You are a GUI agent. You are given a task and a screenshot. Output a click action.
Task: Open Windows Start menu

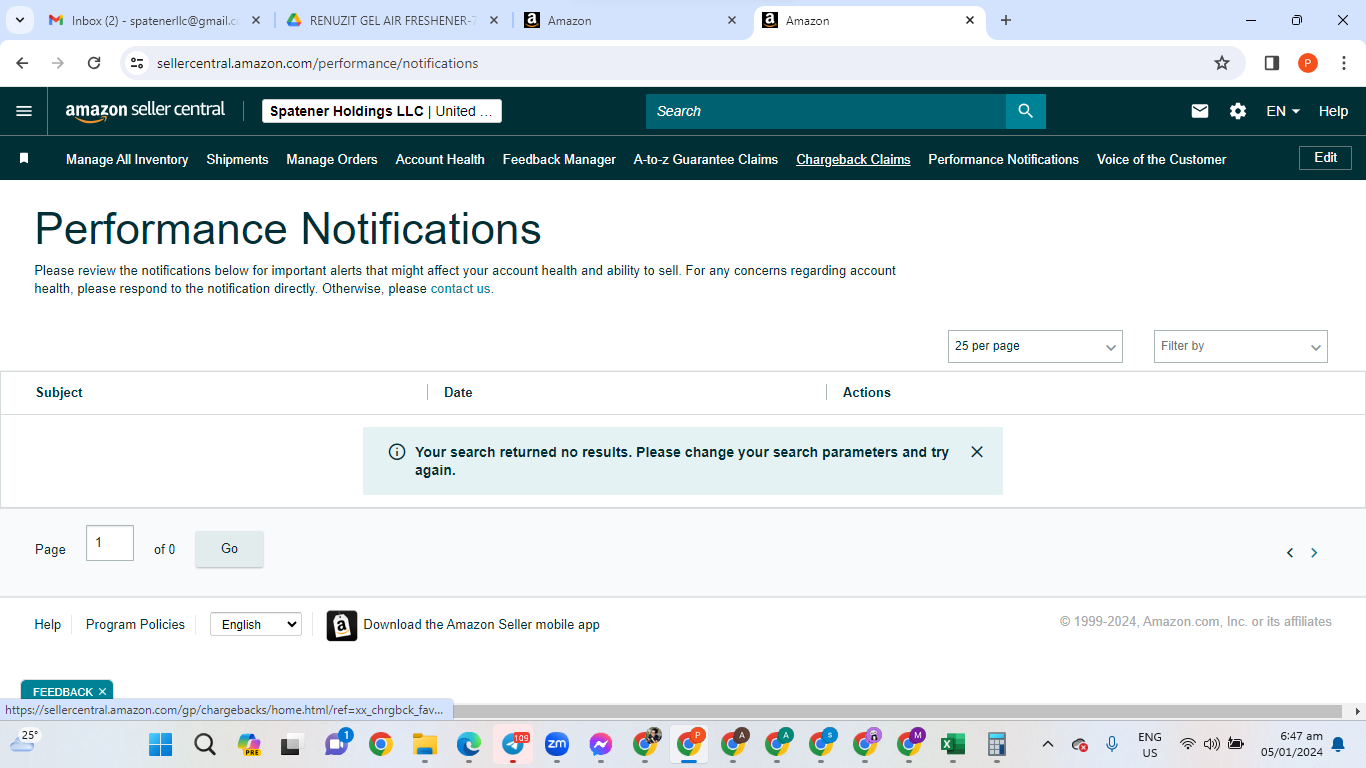160,744
